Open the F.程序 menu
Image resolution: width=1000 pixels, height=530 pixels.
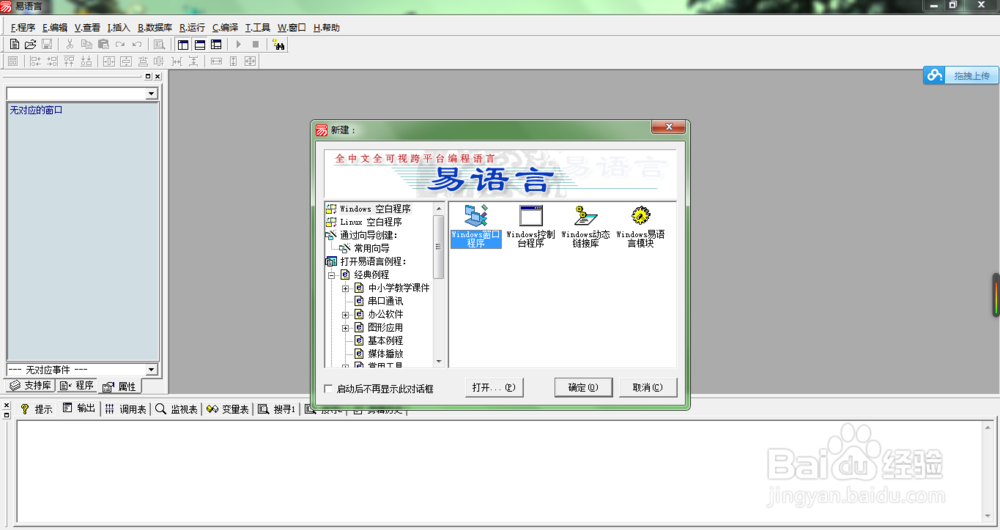click(23, 27)
